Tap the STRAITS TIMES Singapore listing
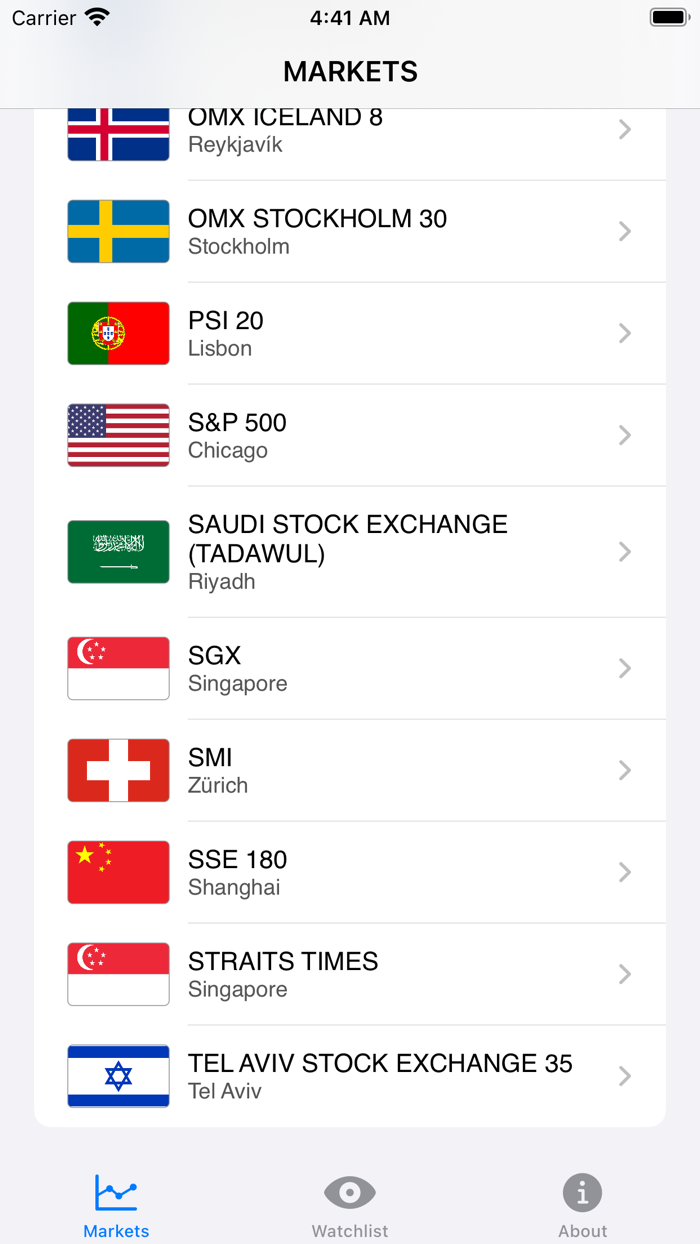Viewport: 700px width, 1244px height. point(350,973)
